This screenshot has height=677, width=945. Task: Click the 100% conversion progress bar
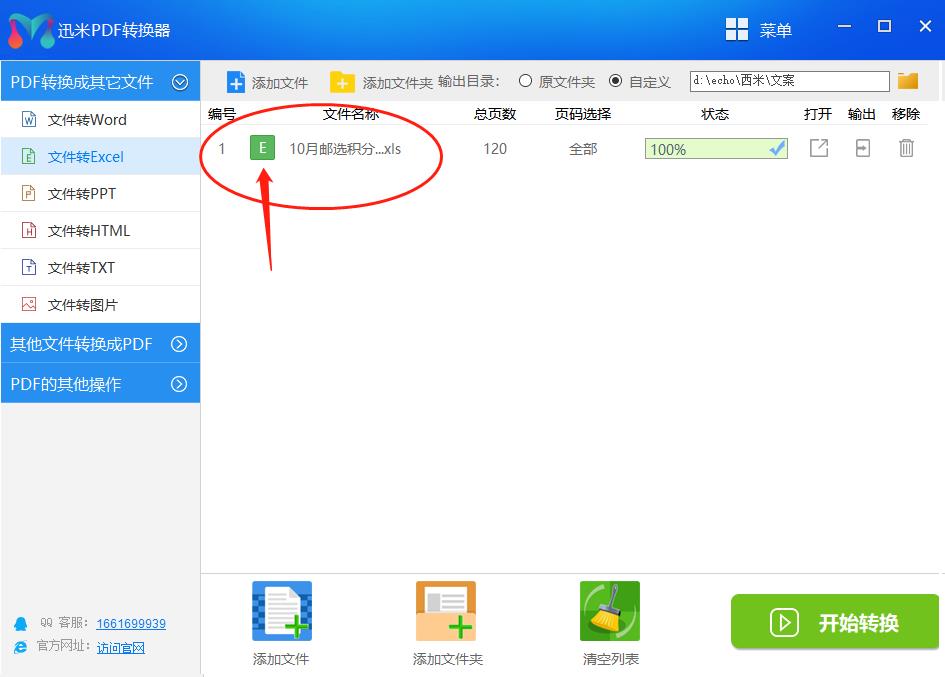pos(716,149)
